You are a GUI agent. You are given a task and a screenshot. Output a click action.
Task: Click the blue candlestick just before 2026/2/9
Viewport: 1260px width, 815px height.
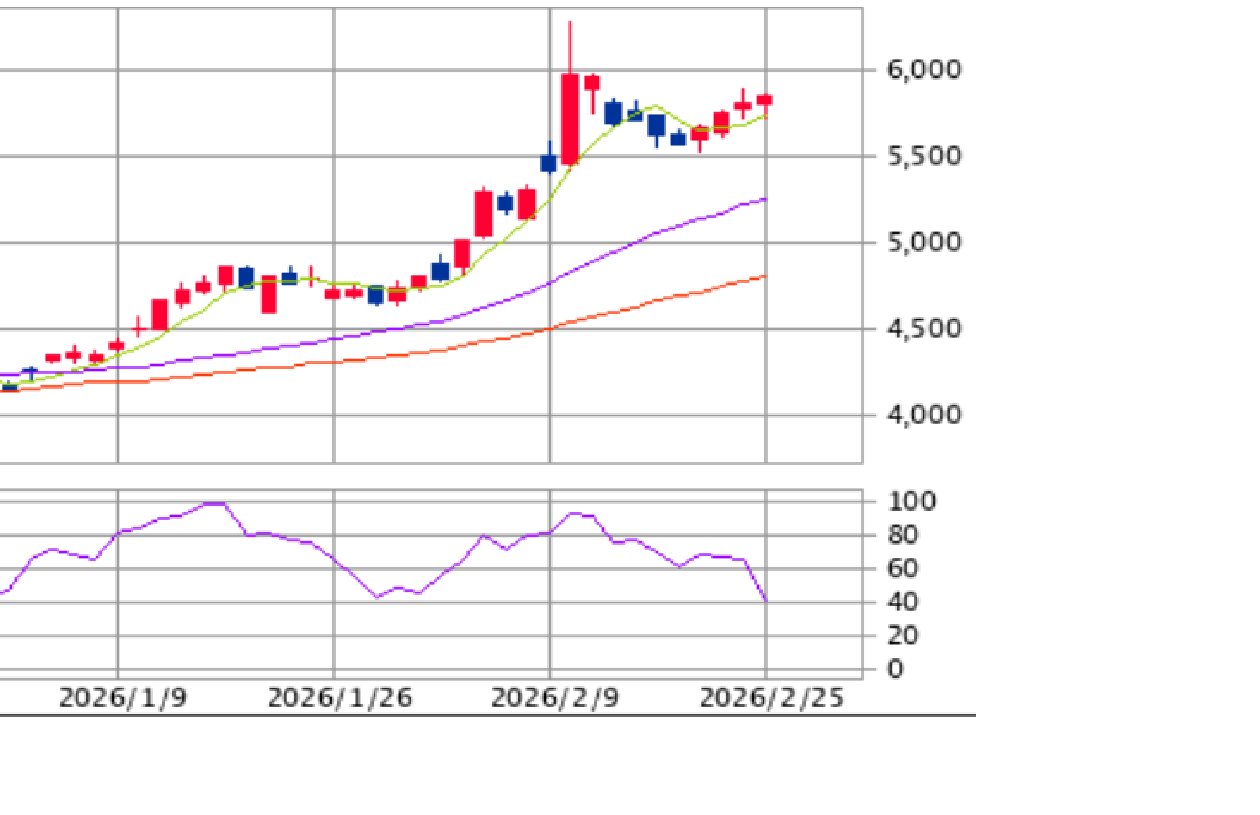coord(548,163)
